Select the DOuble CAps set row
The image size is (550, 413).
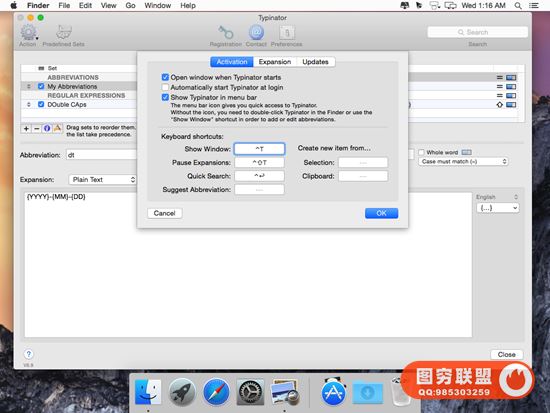[79, 105]
